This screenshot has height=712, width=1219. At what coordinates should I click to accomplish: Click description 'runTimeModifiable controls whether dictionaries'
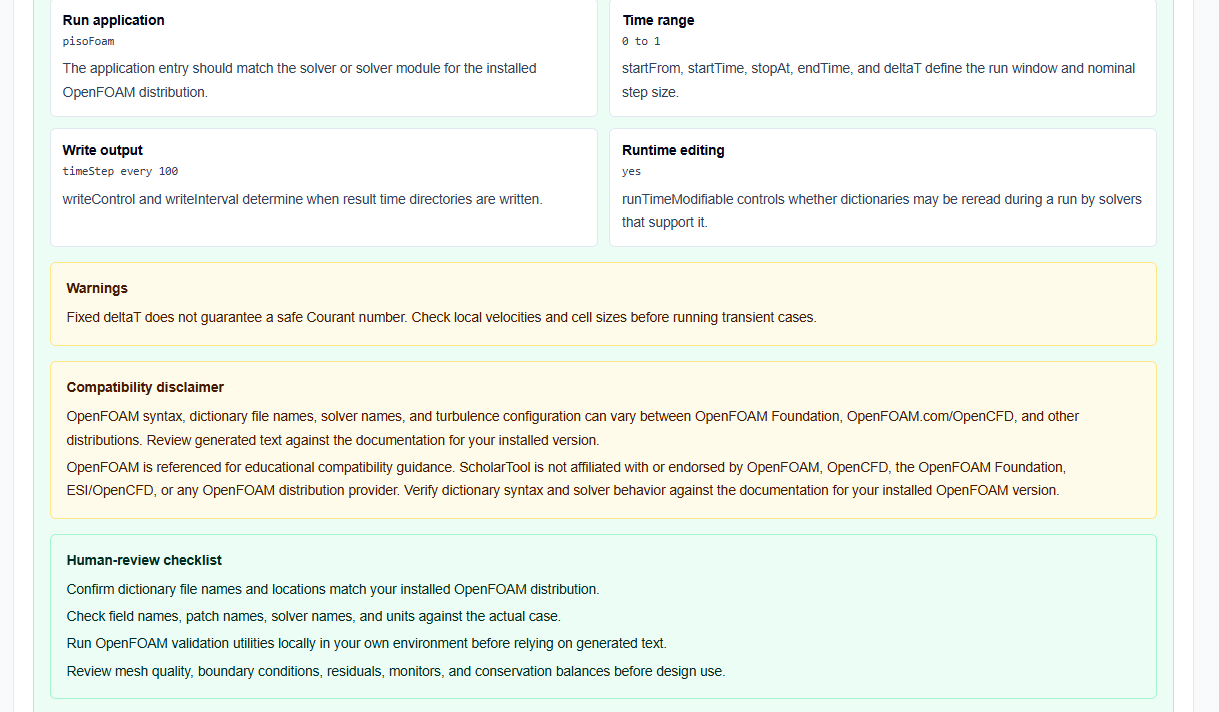882,210
